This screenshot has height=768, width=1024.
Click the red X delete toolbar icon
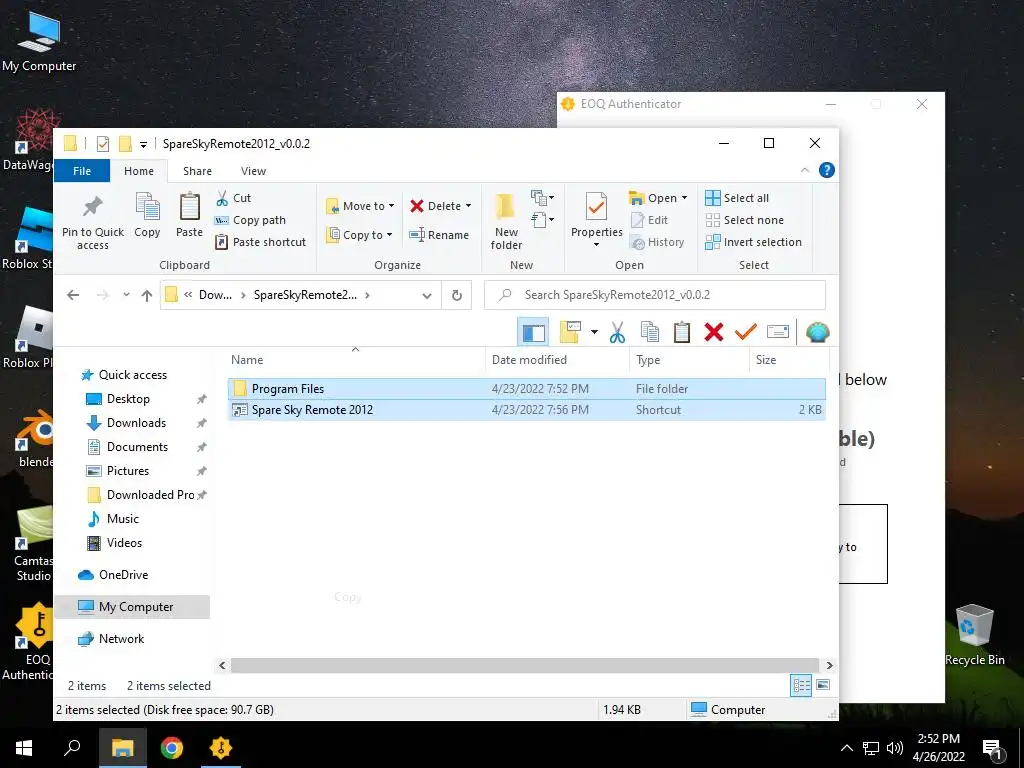point(714,332)
